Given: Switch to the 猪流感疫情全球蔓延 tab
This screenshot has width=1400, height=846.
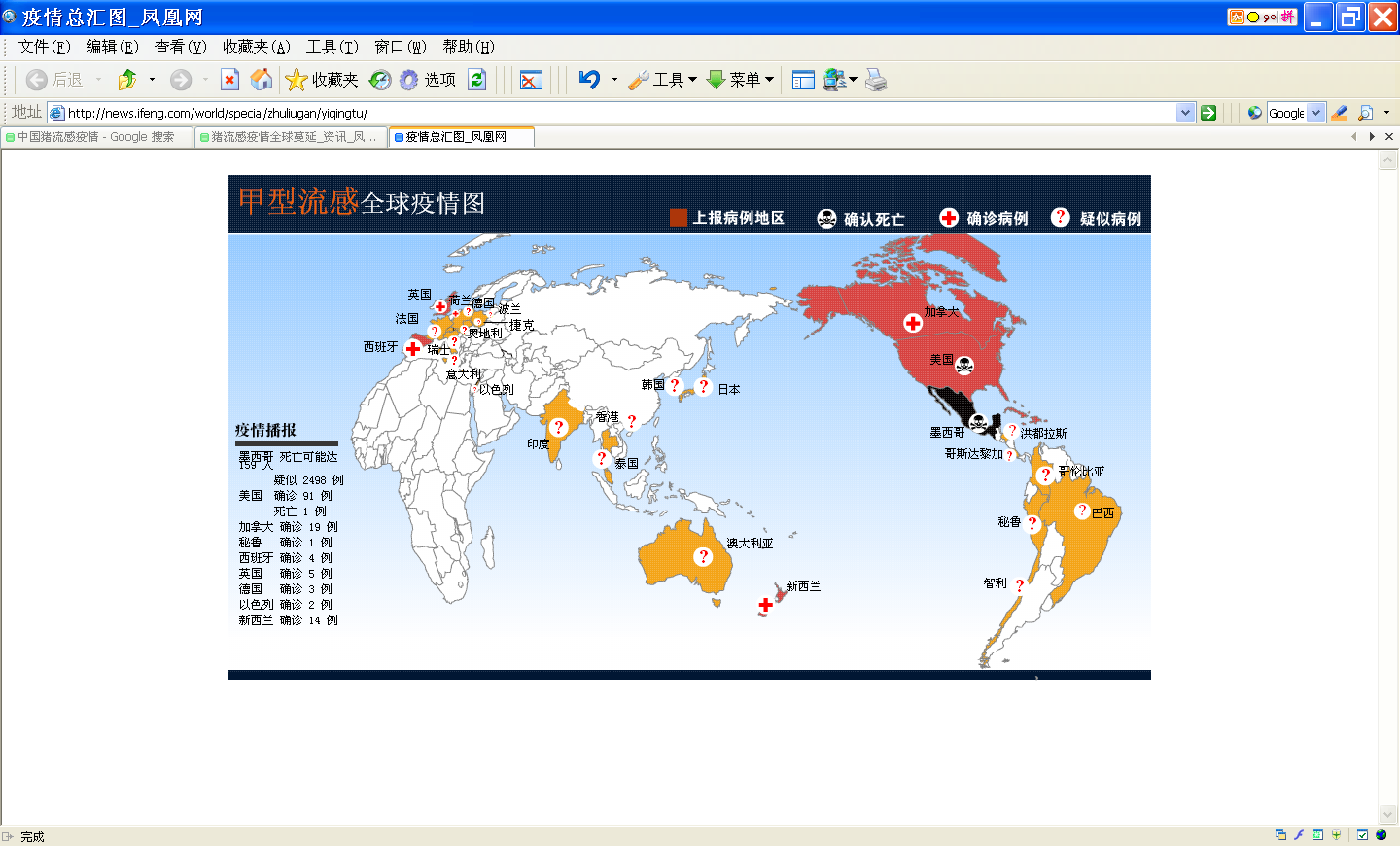Looking at the screenshot, I should coord(292,137).
